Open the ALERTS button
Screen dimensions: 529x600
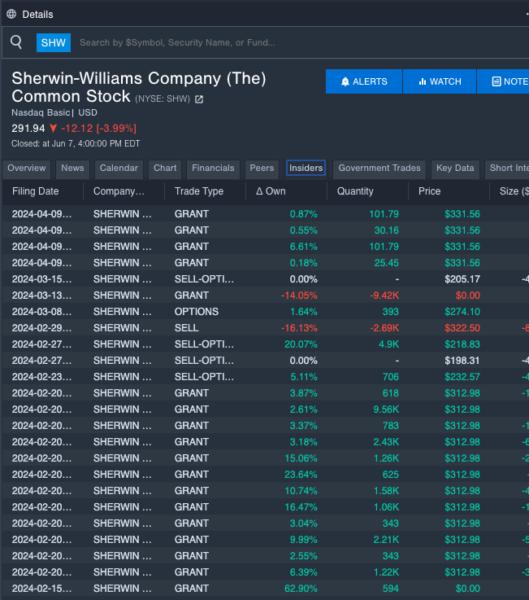click(x=364, y=82)
